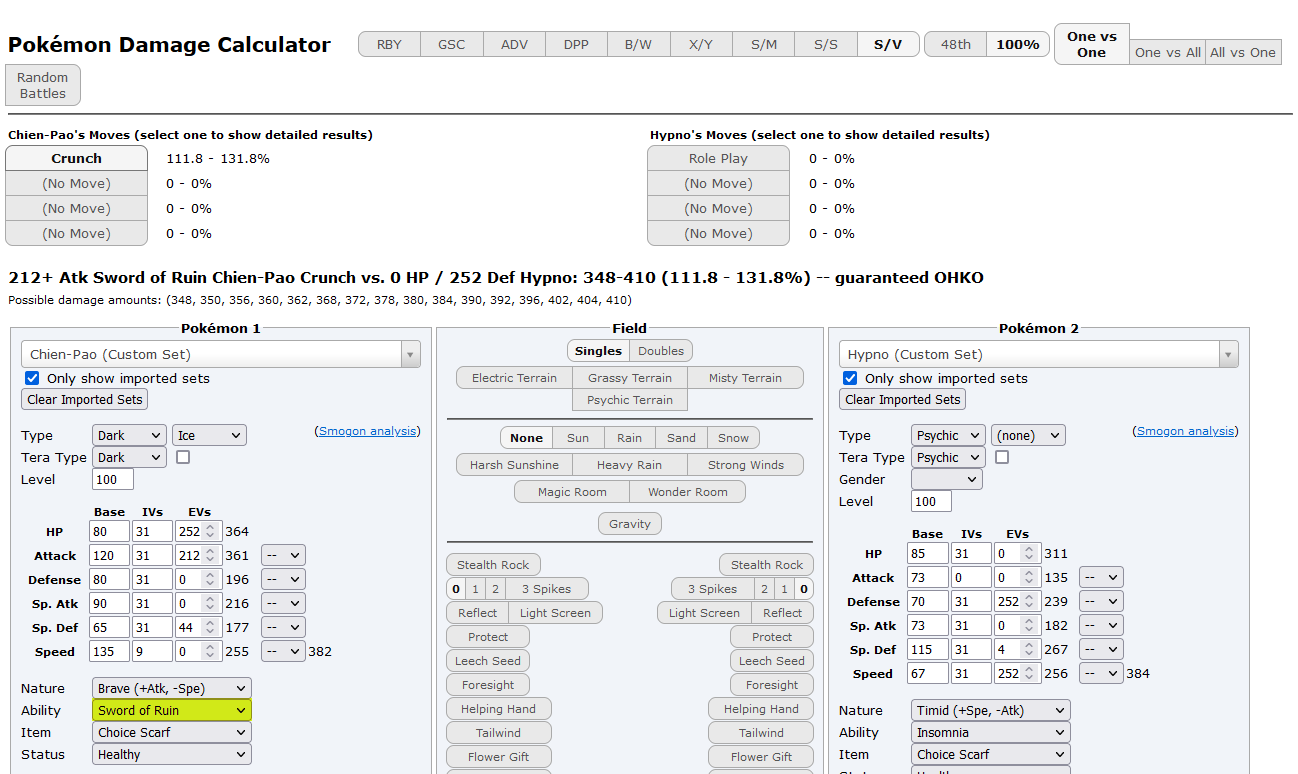Switch to All vs One mode
The width and height of the screenshot is (1298, 774).
pyautogui.click(x=1243, y=52)
